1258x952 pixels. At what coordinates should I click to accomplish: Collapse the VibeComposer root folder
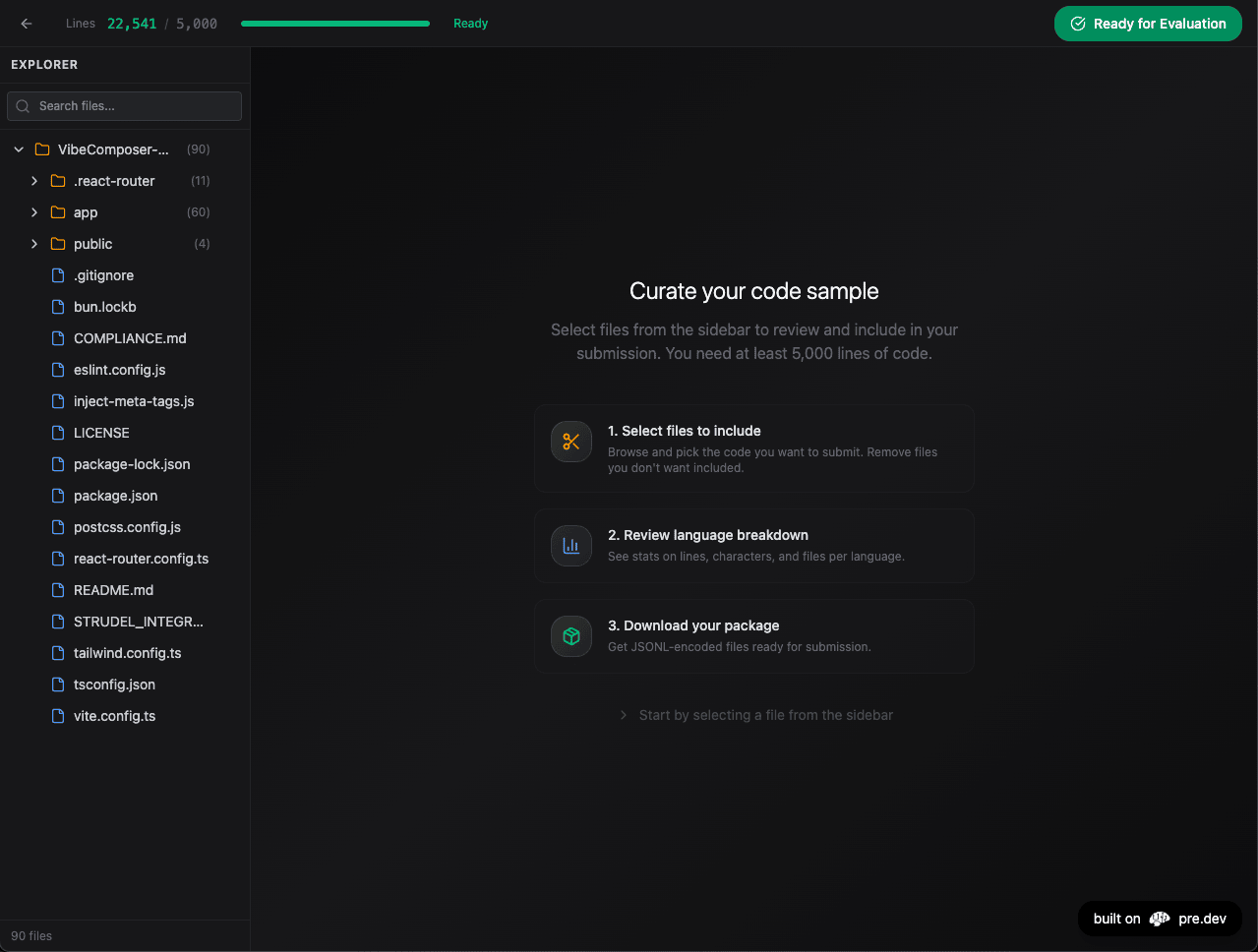click(19, 149)
